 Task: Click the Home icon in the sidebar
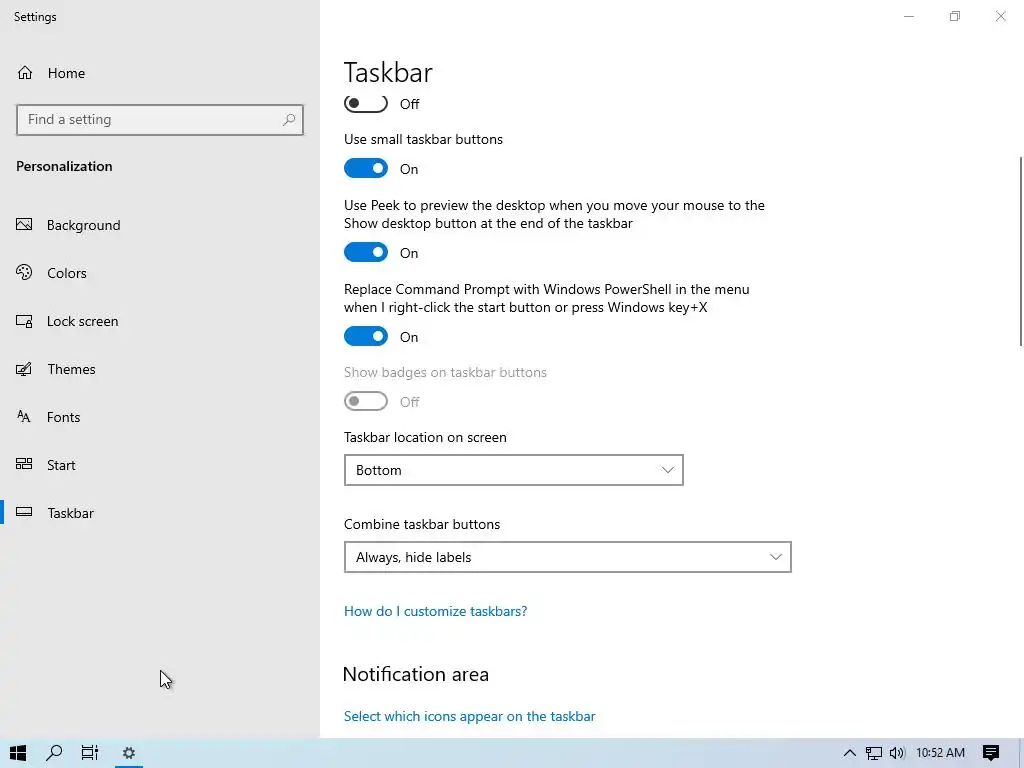[25, 72]
